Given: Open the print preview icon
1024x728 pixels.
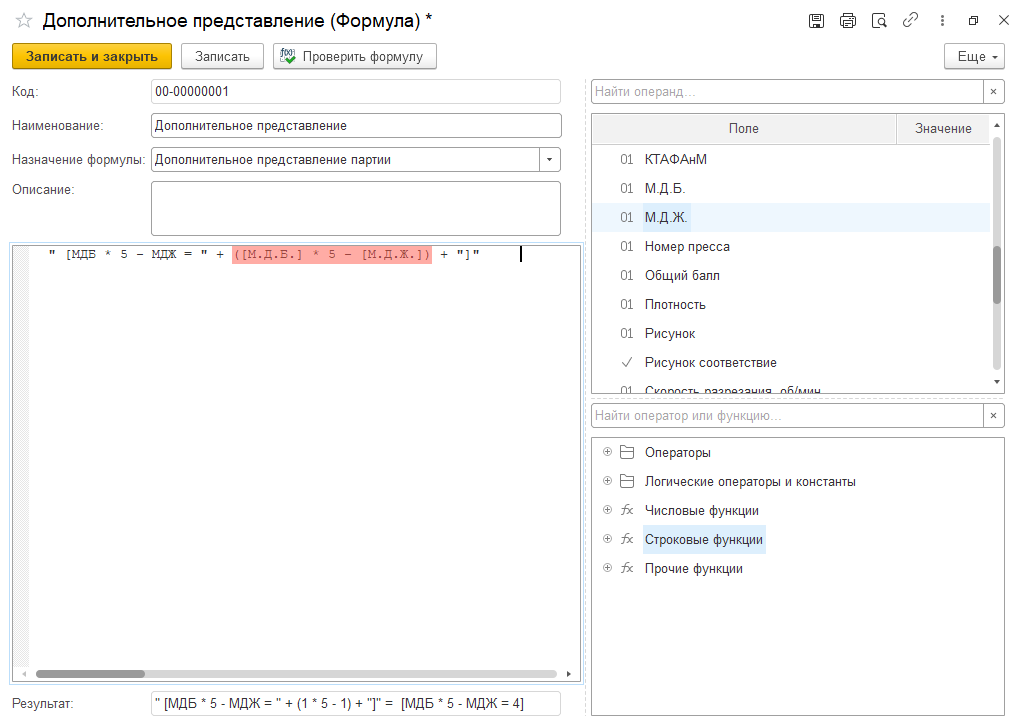Looking at the screenshot, I should tap(879, 21).
